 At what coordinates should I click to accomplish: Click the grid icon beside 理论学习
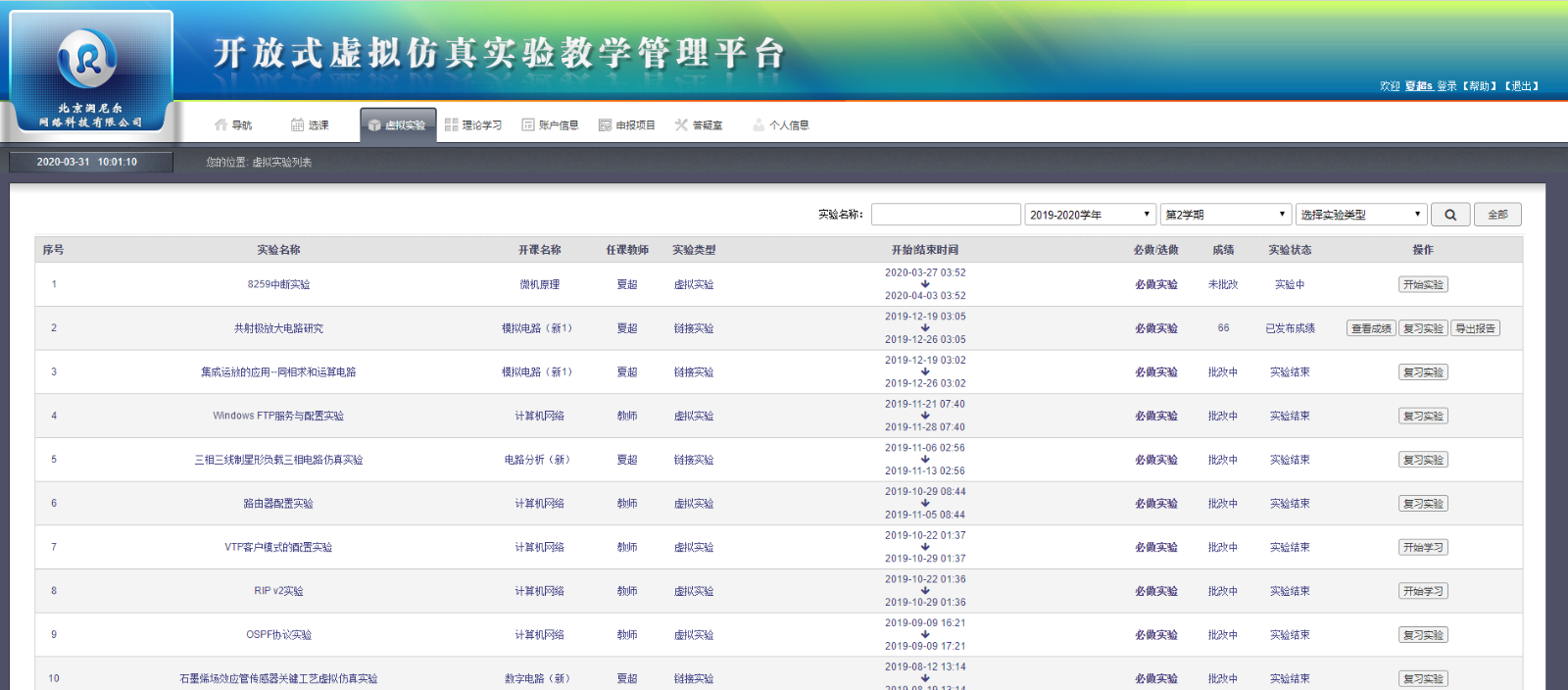point(451,124)
